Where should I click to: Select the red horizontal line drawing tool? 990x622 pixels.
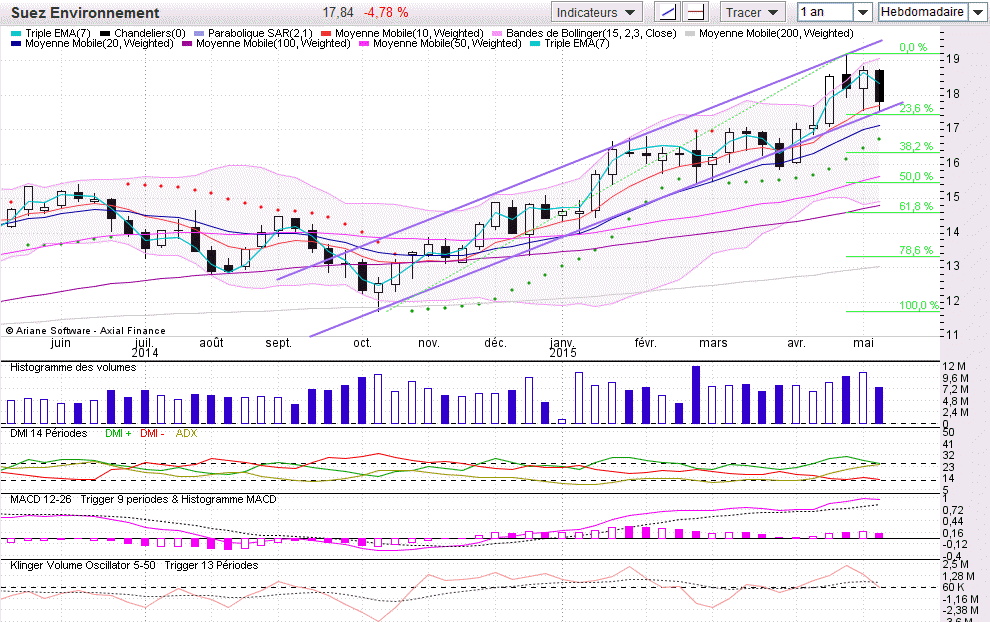[x=695, y=12]
